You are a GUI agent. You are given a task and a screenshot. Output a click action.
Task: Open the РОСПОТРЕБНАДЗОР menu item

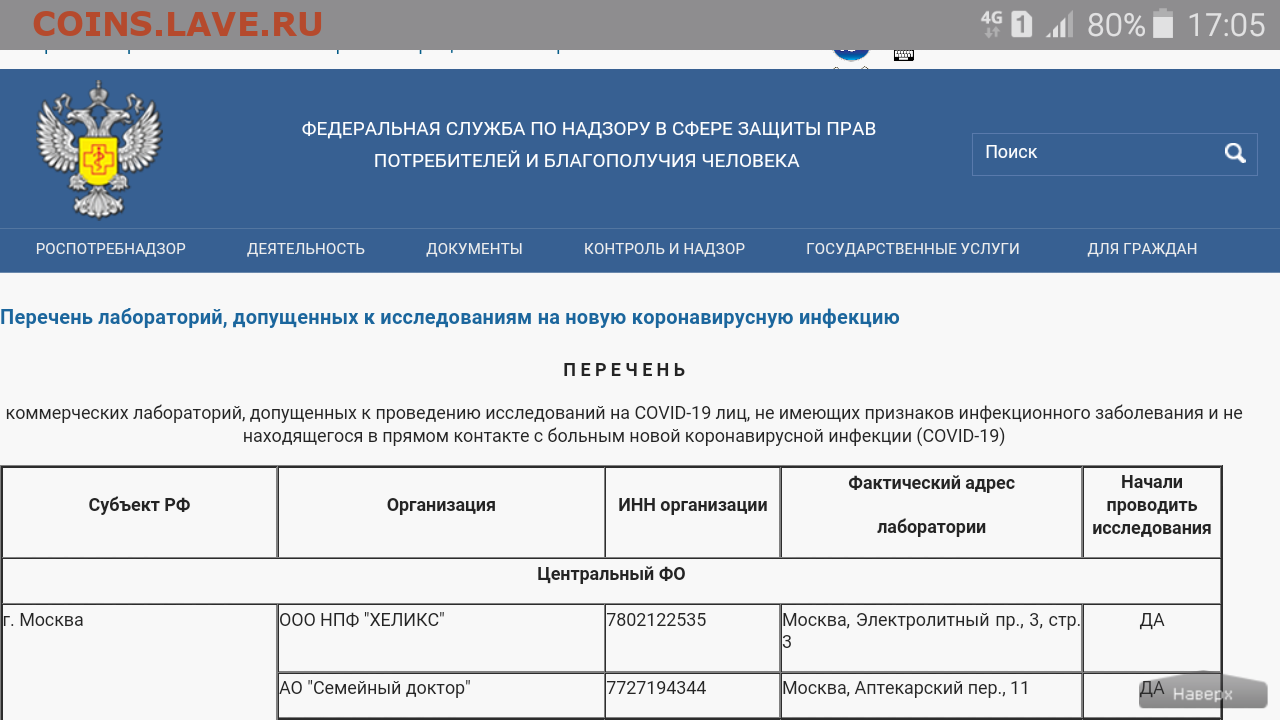coord(111,249)
